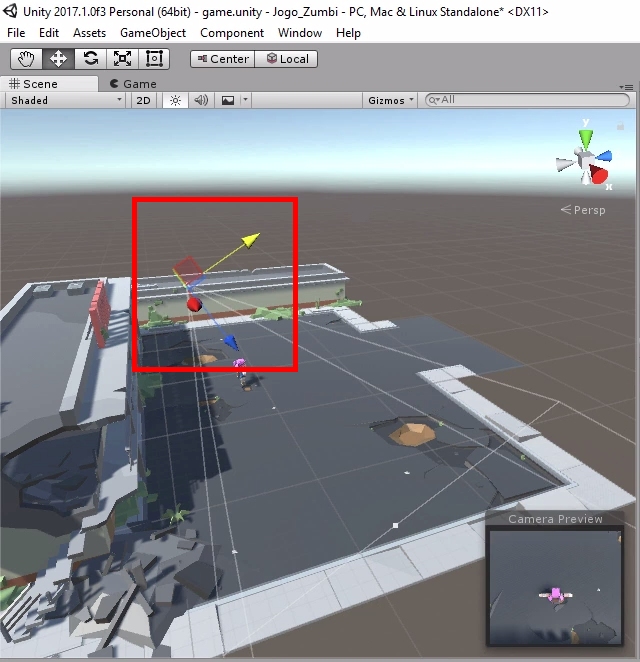Click the red X axis cone on gizmo
The height and width of the screenshot is (662, 640).
[x=600, y=177]
